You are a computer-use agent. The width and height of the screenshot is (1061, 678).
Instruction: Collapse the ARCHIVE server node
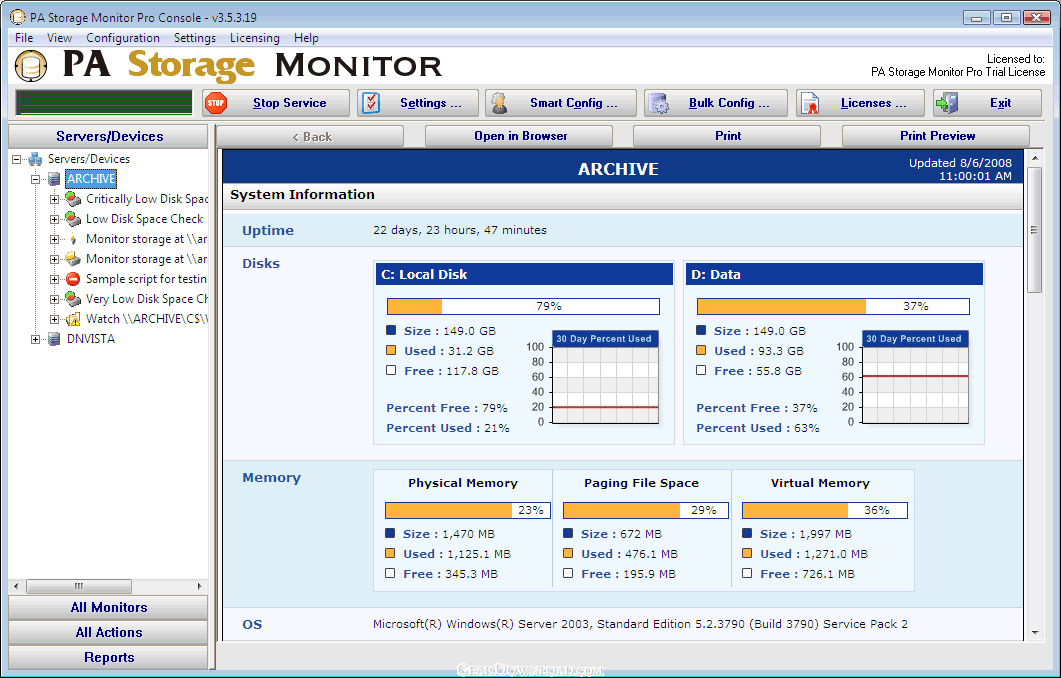click(35, 179)
